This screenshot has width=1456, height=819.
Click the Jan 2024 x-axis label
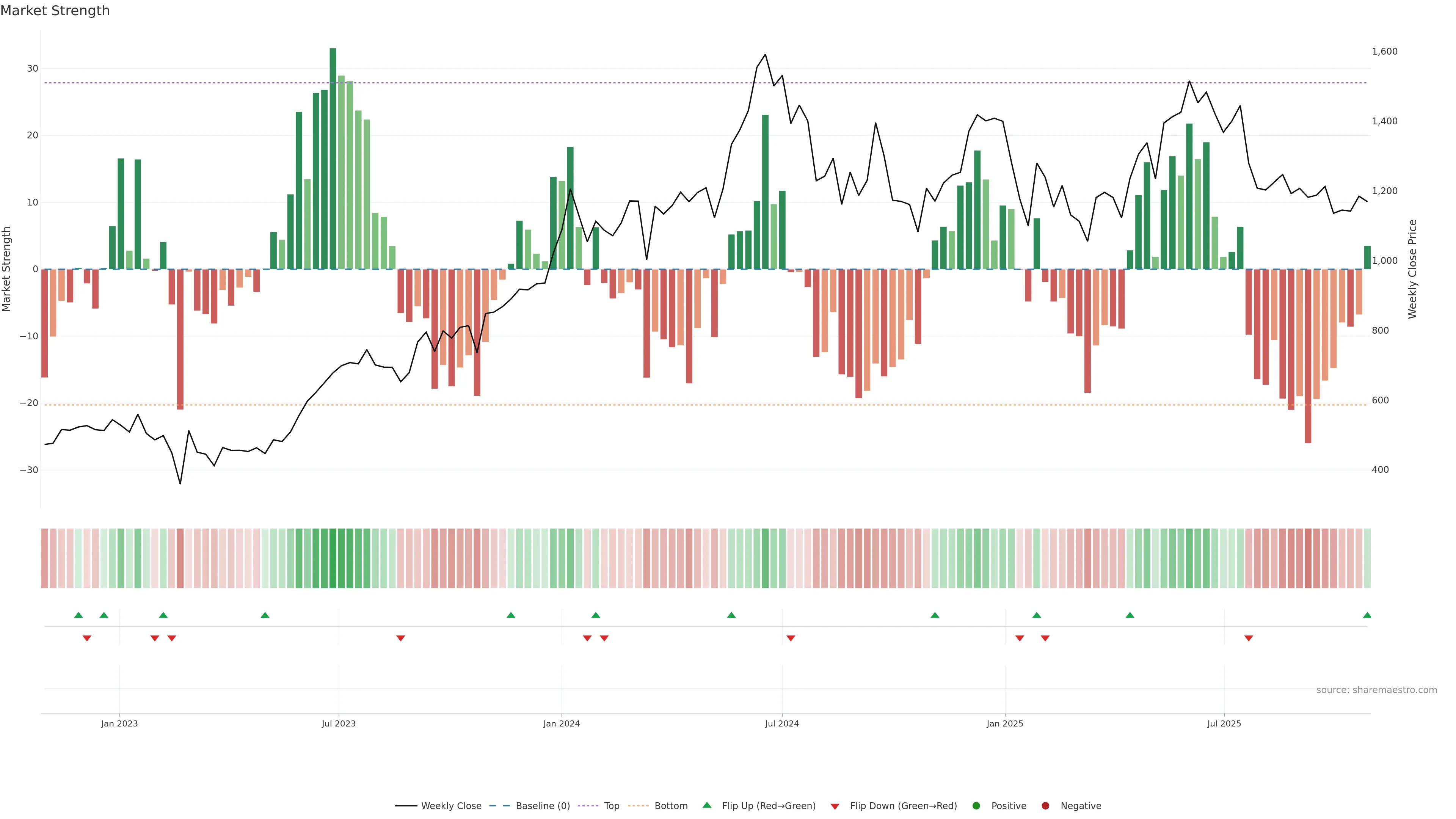(561, 723)
